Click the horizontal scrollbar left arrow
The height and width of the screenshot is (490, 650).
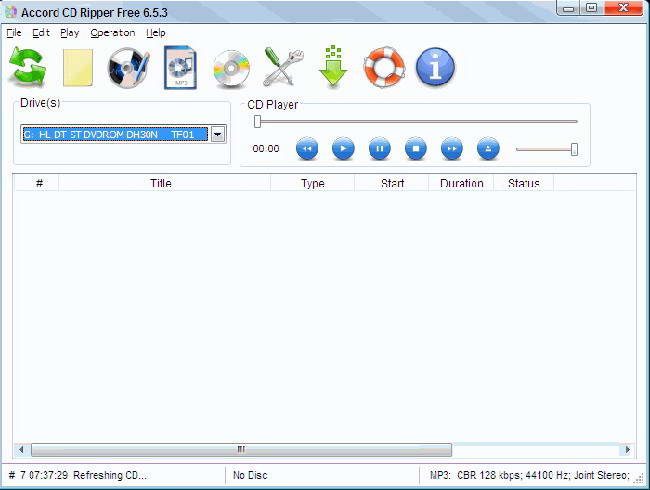click(x=21, y=449)
